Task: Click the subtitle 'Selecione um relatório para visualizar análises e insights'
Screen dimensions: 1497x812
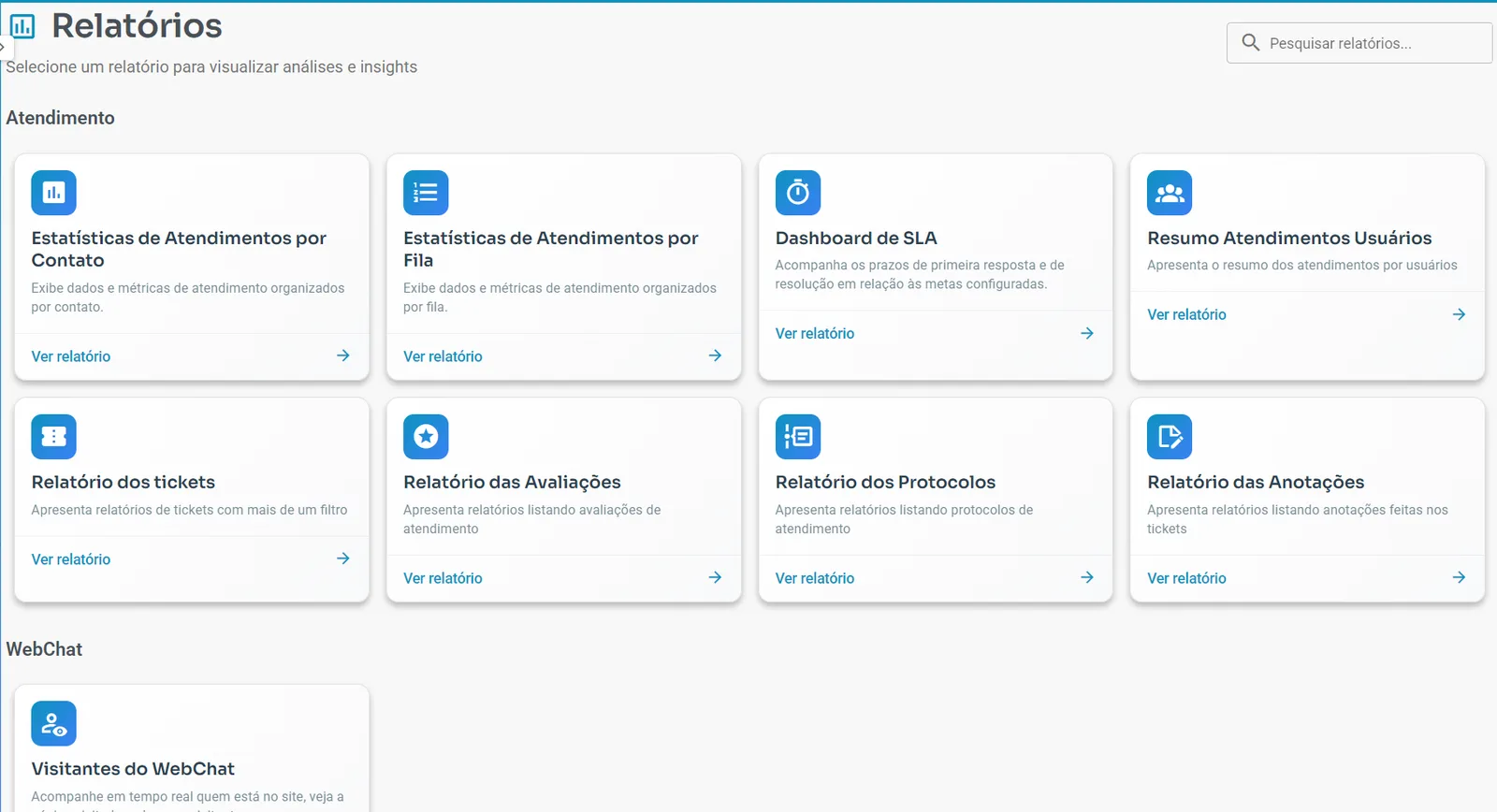Action: point(211,66)
